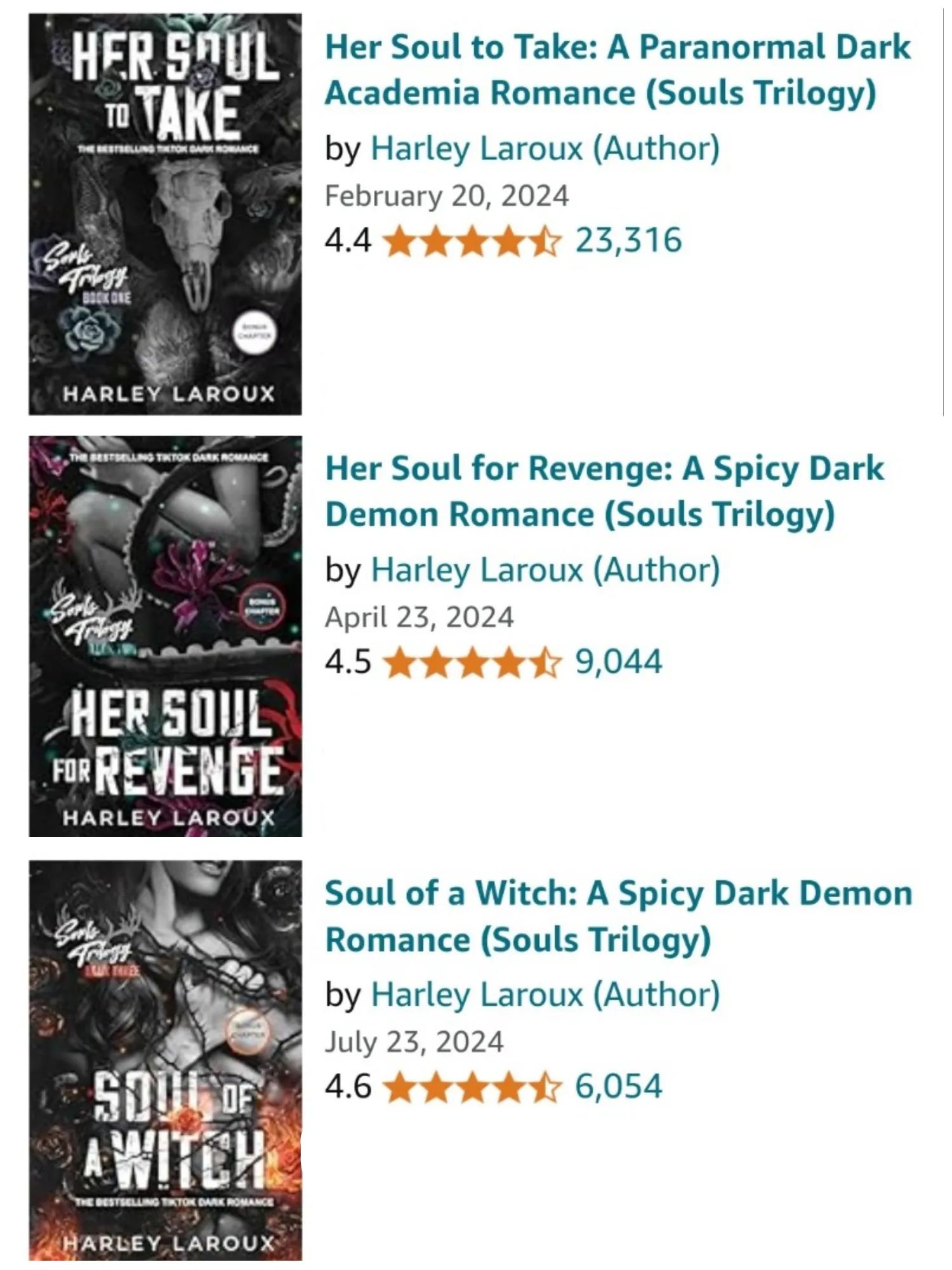This screenshot has width=952, height=1270.
Task: Open the Her Soul to Take book cover
Action: pos(165,214)
